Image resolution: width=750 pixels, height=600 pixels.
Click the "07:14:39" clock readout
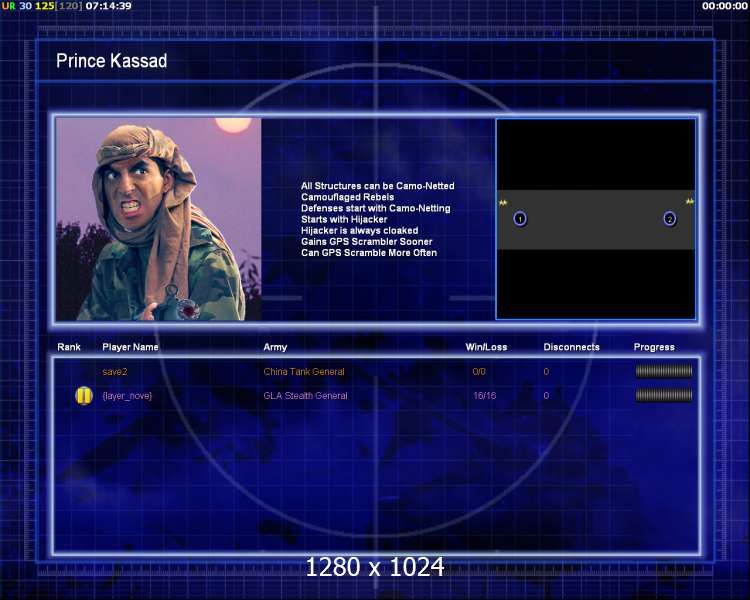(x=109, y=6)
